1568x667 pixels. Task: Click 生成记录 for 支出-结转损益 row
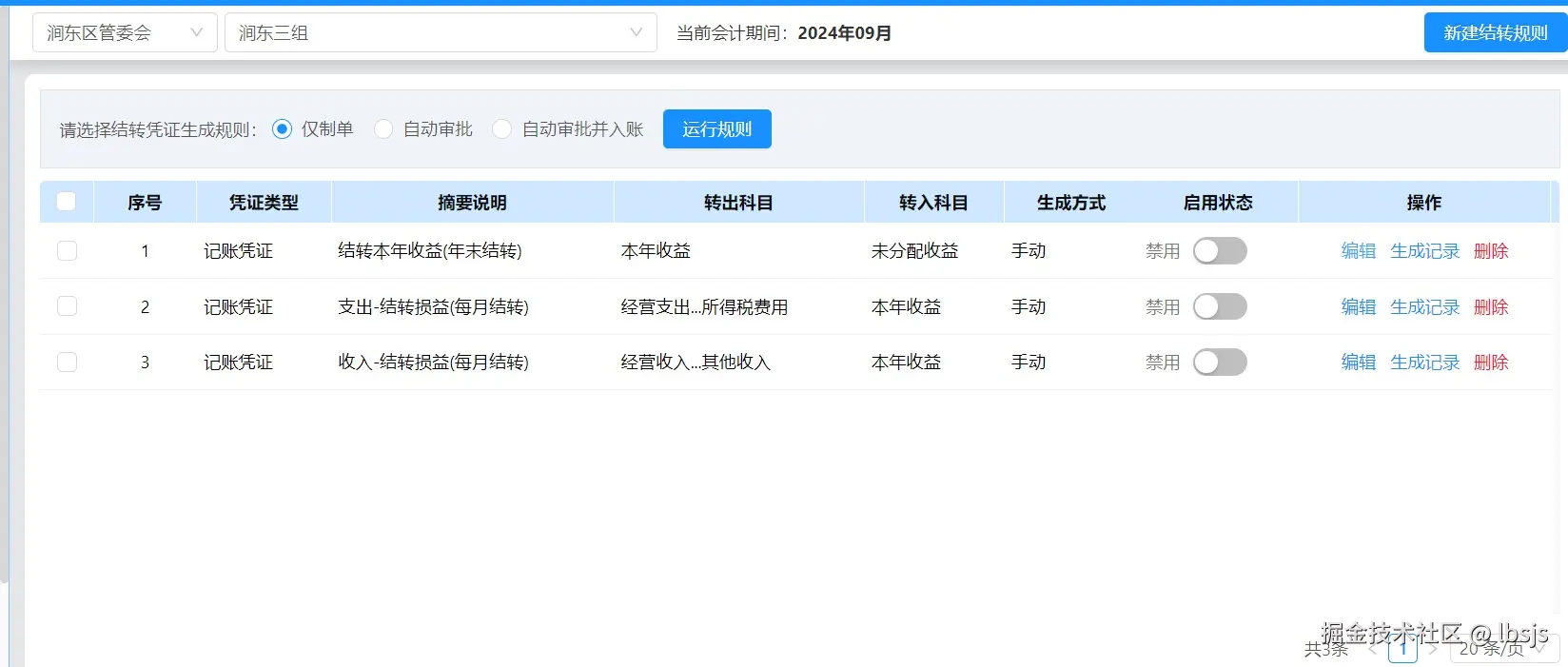[1425, 307]
